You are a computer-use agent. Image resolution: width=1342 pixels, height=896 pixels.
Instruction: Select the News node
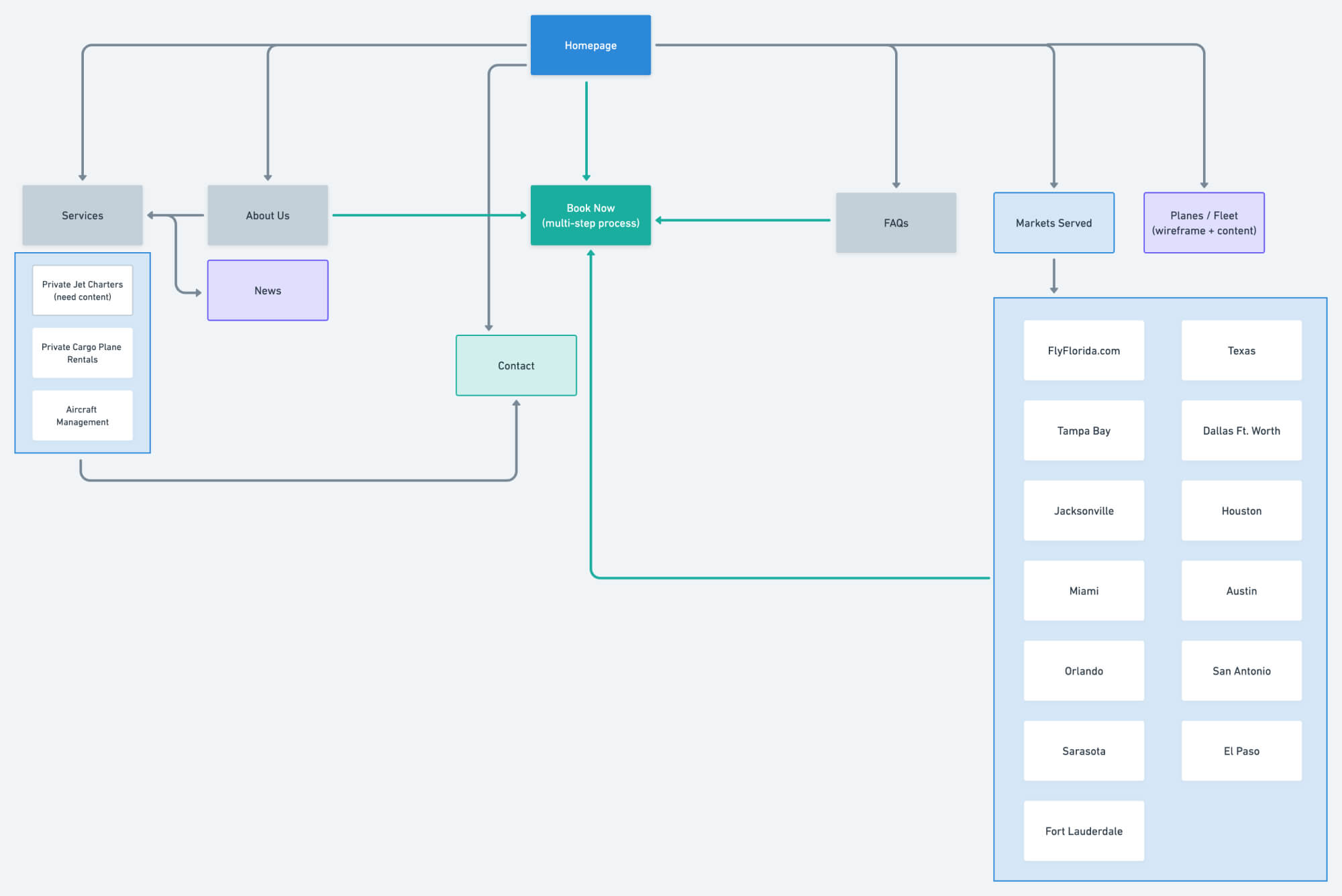click(x=267, y=290)
